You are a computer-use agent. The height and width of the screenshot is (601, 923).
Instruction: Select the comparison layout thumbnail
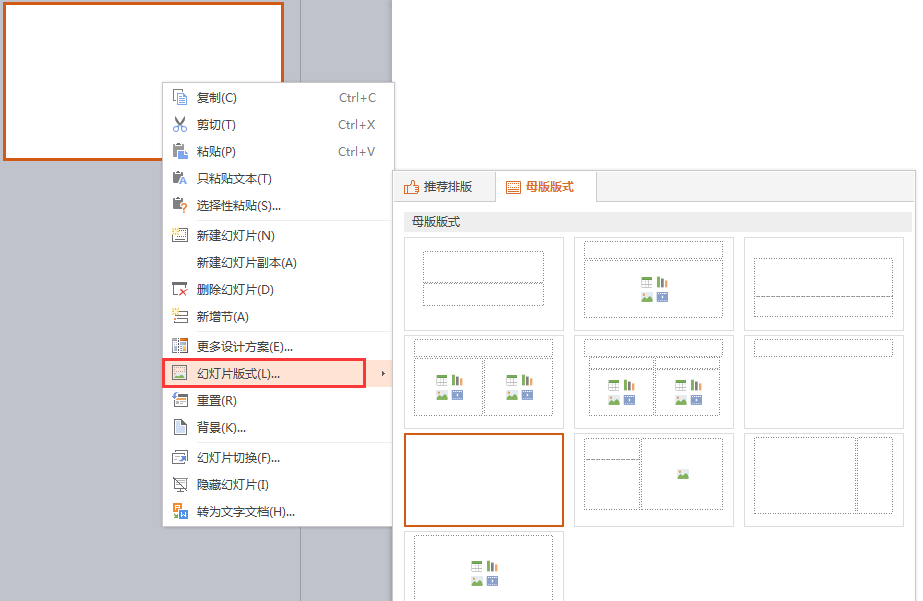click(x=653, y=382)
